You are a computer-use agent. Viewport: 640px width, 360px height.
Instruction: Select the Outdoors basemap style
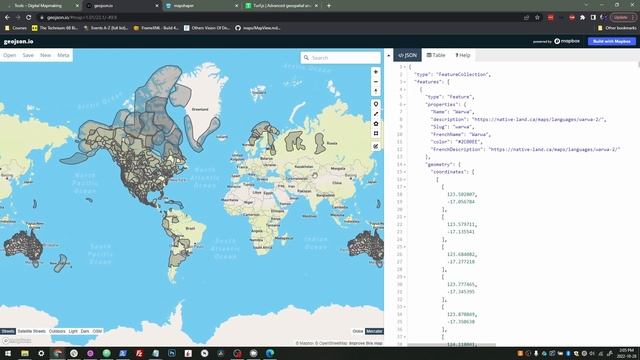57,331
